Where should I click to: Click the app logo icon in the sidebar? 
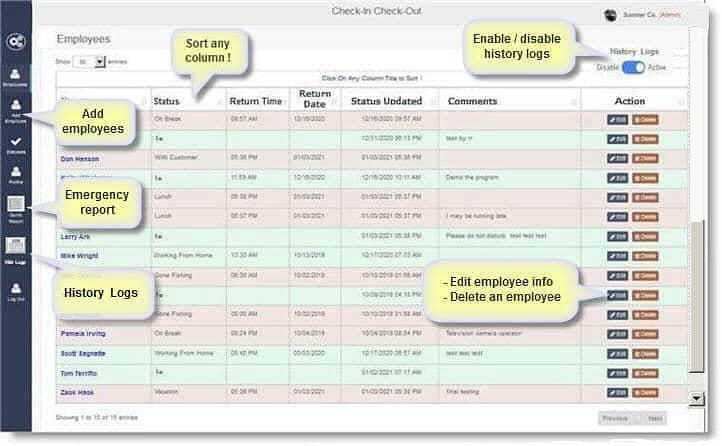[15, 42]
